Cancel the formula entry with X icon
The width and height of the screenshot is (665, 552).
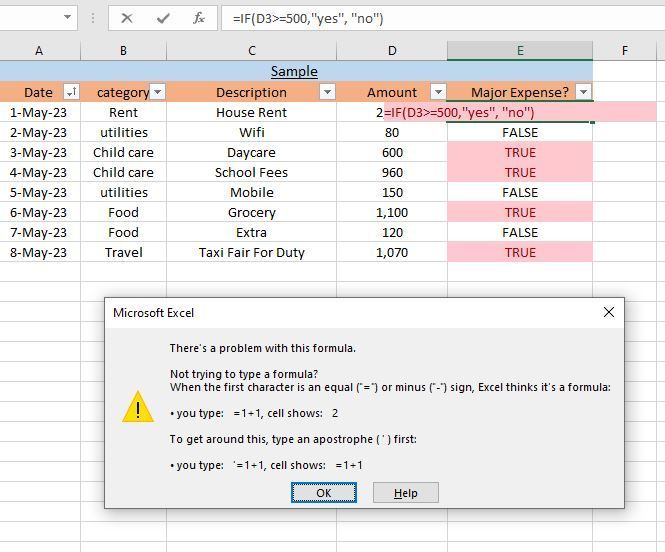point(126,18)
